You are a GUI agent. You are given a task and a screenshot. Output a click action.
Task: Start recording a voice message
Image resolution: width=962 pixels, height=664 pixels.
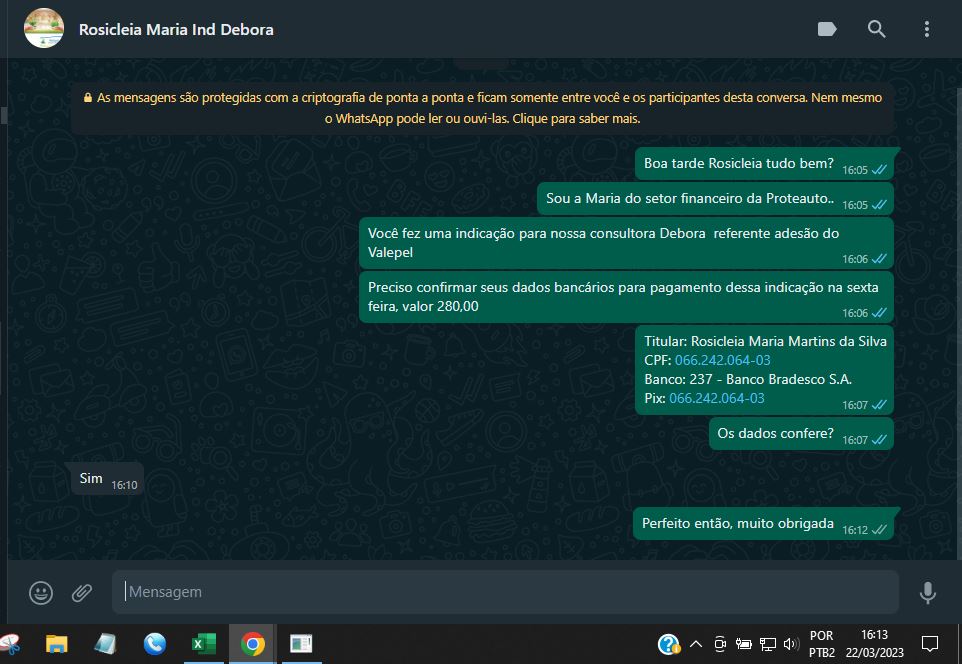[927, 593]
